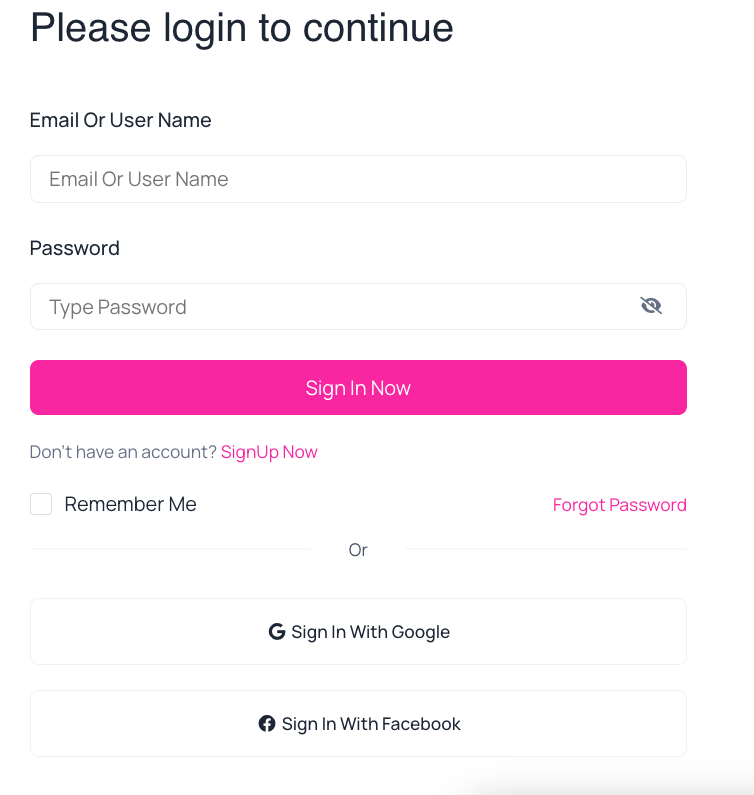Viewport: 754px width, 795px height.
Task: Choose Sign In With Google
Action: coord(358,632)
